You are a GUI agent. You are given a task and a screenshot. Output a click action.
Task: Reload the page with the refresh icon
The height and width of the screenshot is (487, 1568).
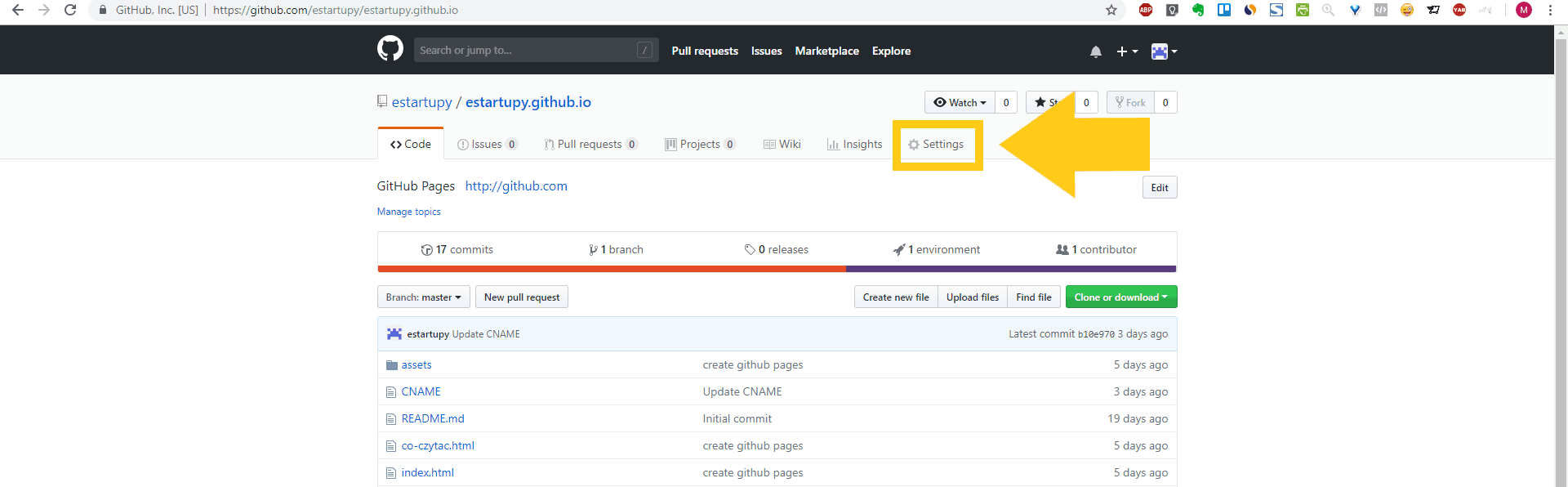70,10
